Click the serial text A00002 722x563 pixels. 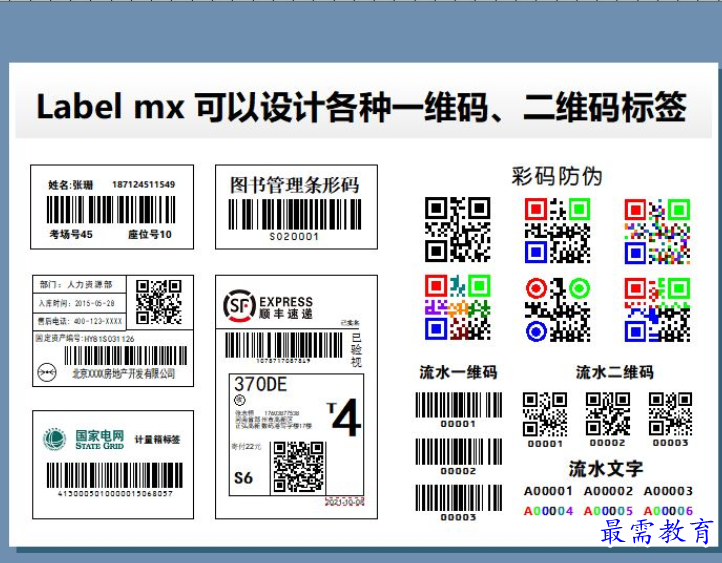(x=608, y=491)
